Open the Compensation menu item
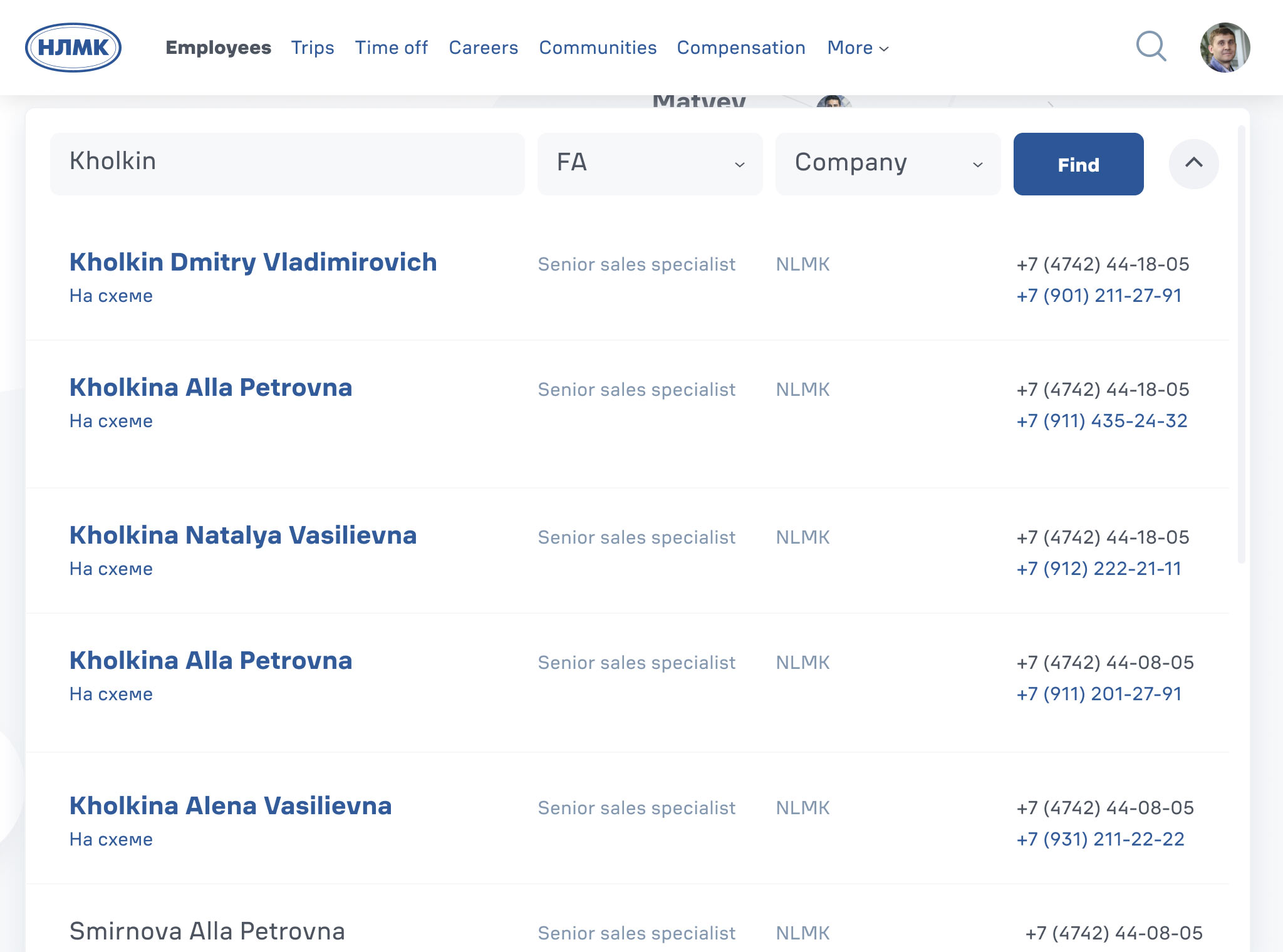 (x=741, y=48)
